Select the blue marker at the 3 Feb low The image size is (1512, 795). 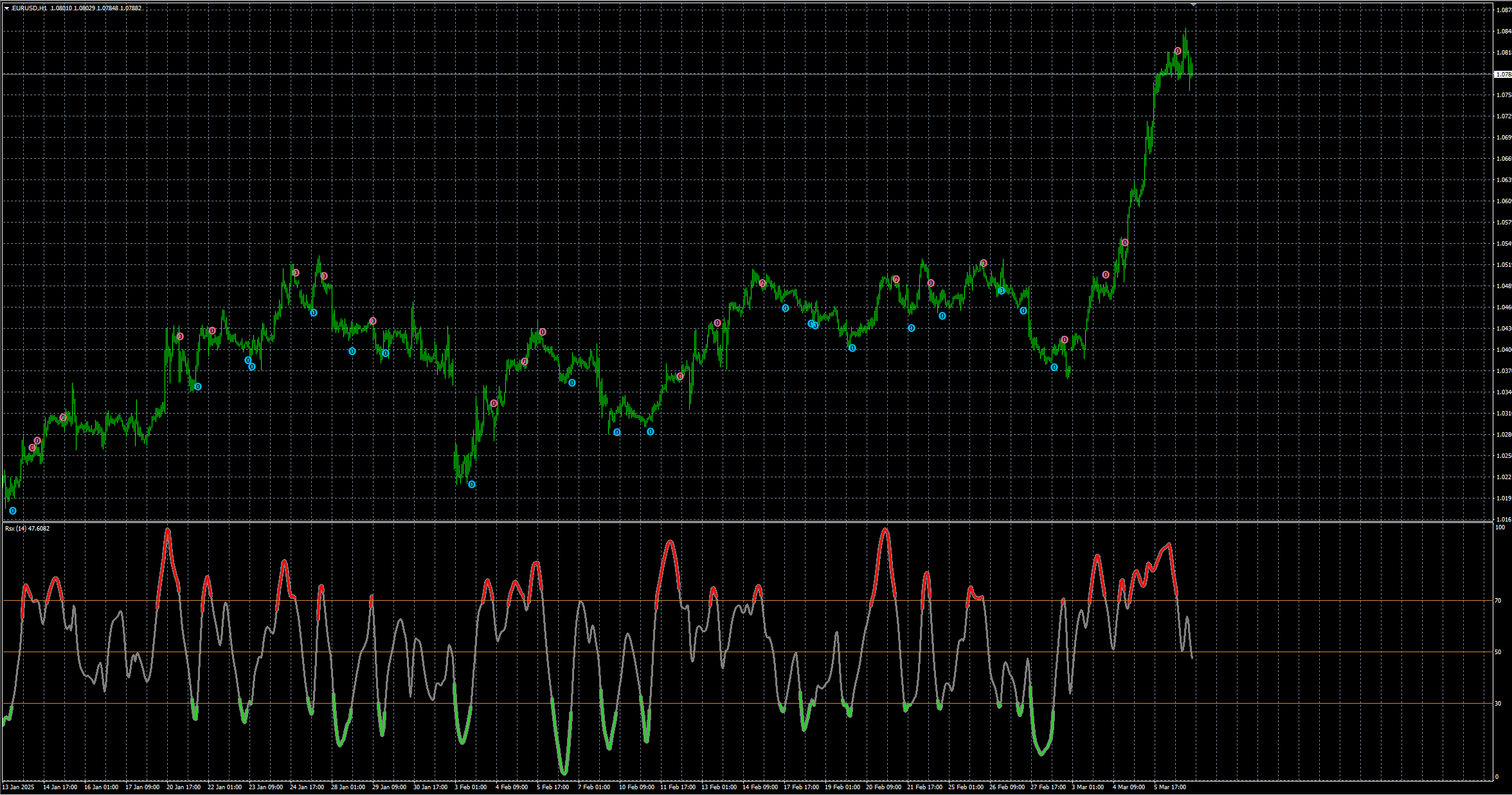(x=472, y=484)
